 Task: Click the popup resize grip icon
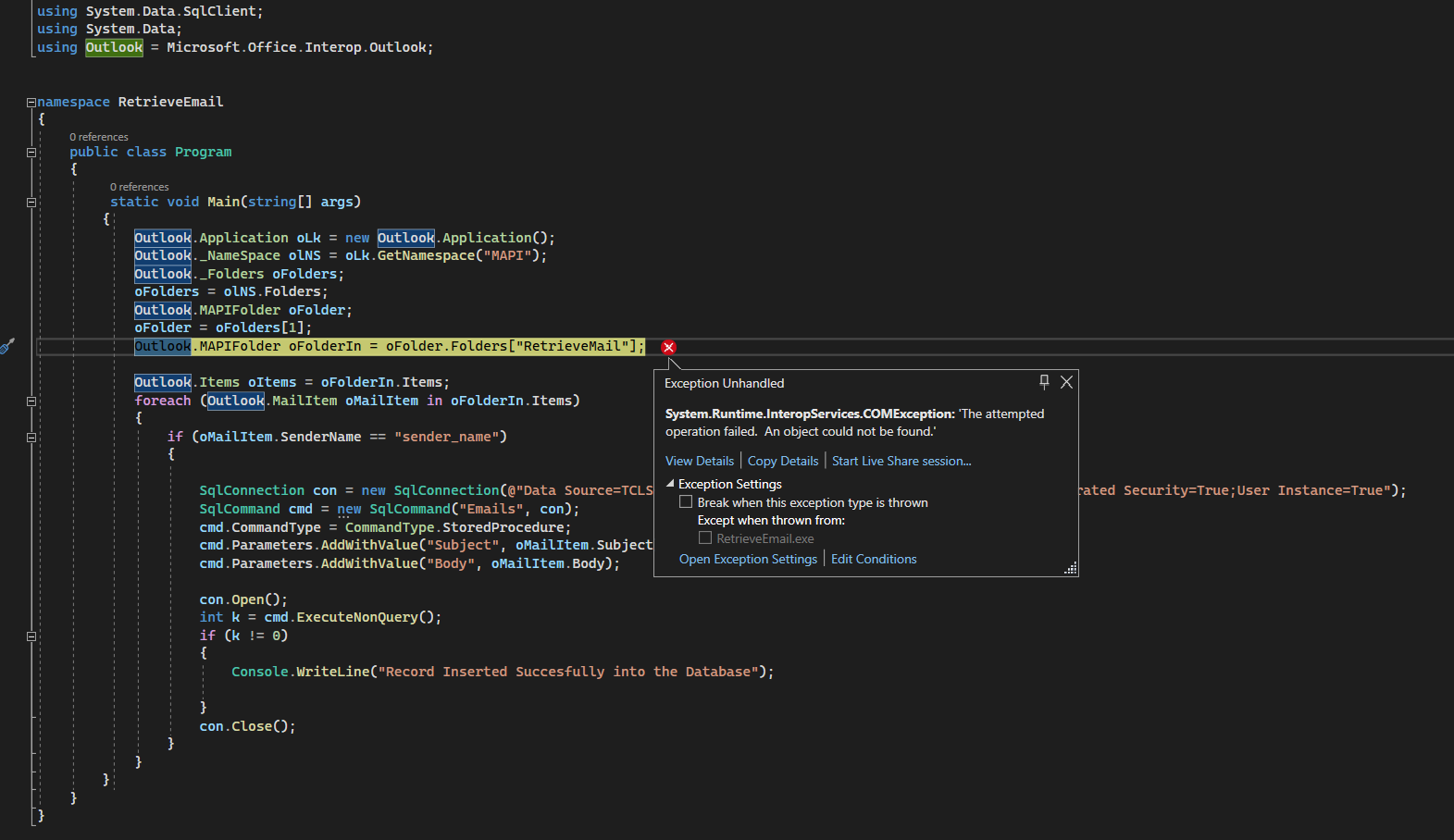pos(1071,568)
